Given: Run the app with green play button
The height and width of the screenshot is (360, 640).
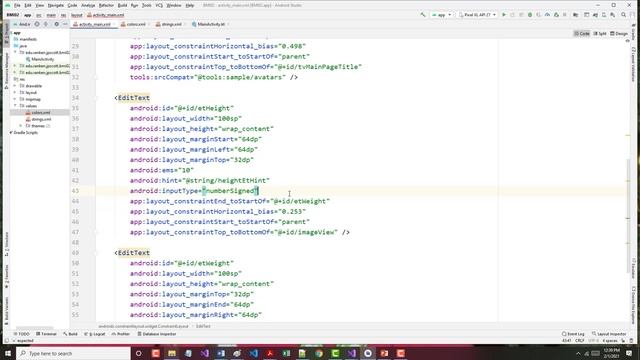Looking at the screenshot, I should 504,15.
